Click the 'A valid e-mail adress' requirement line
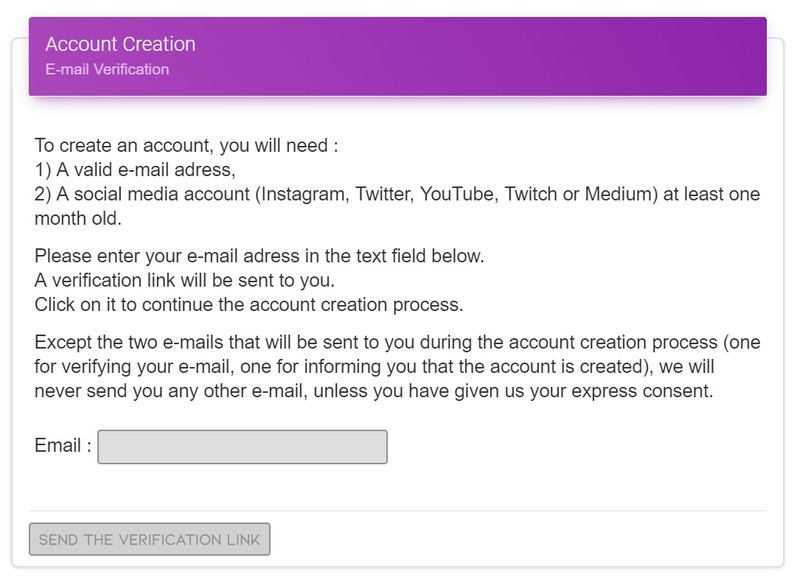 click(135, 170)
